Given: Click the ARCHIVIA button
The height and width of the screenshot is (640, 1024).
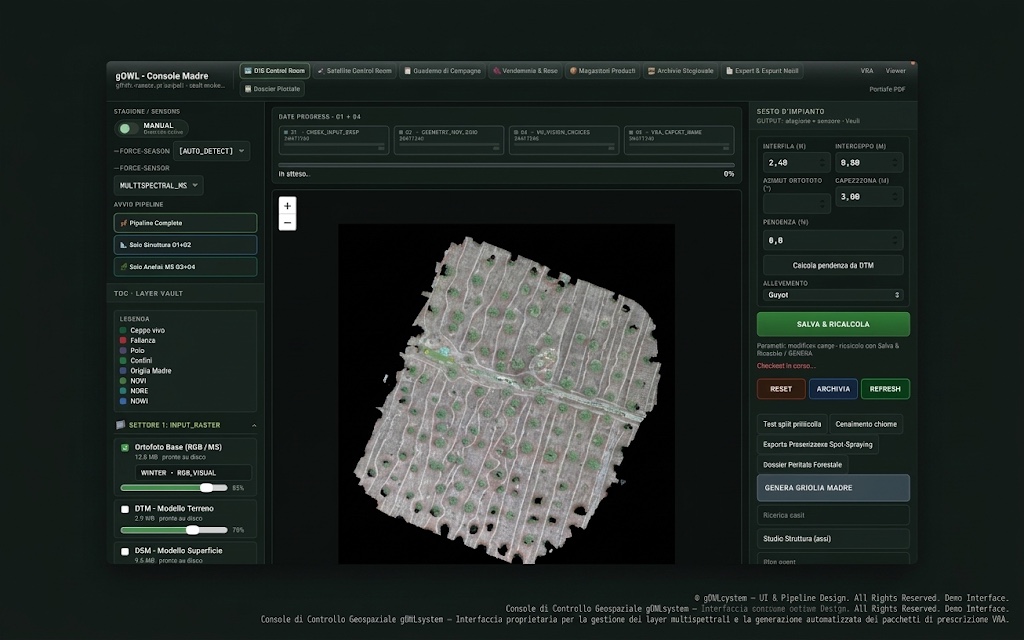Looking at the screenshot, I should 833,389.
